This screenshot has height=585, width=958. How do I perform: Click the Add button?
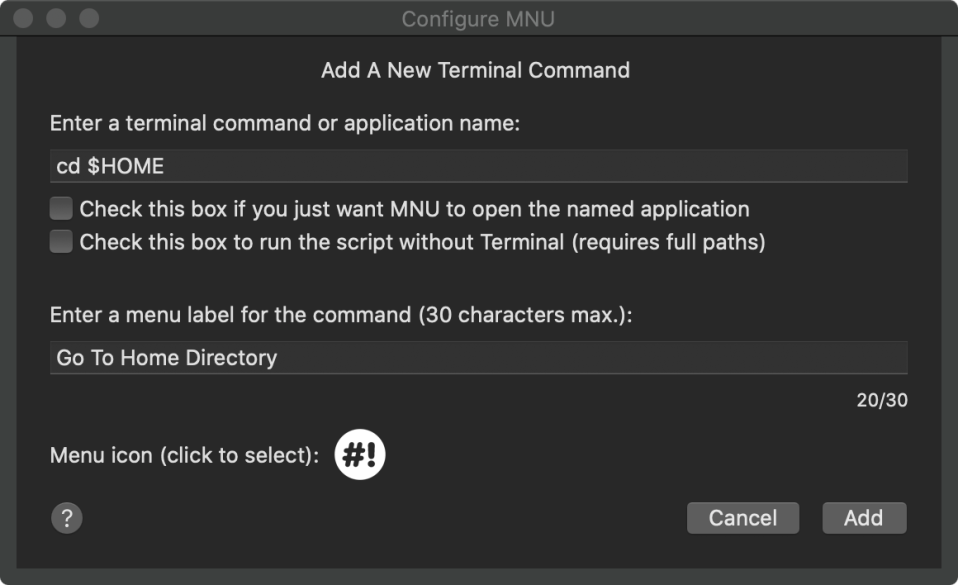(x=864, y=518)
